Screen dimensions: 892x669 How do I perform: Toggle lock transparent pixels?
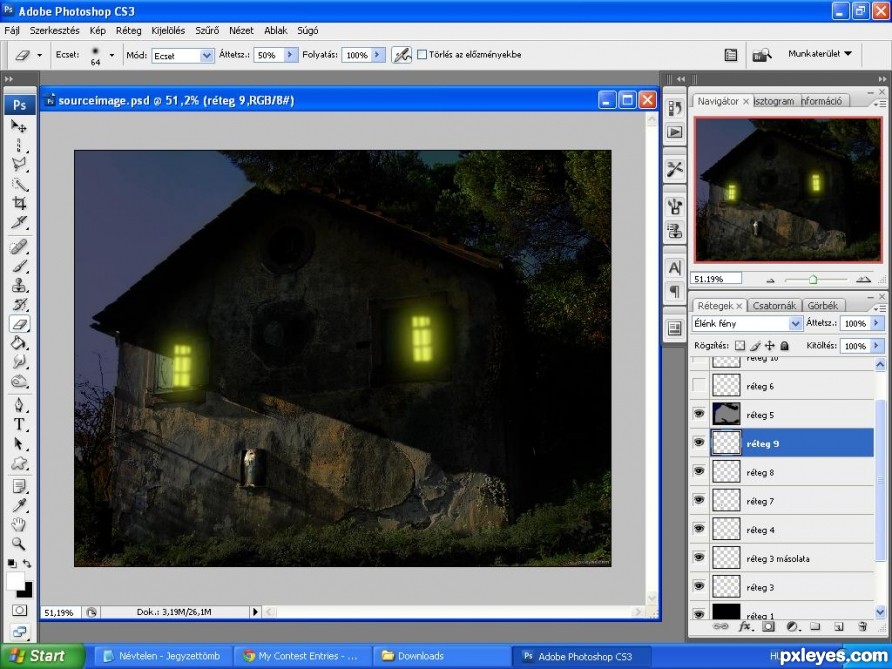coord(740,345)
